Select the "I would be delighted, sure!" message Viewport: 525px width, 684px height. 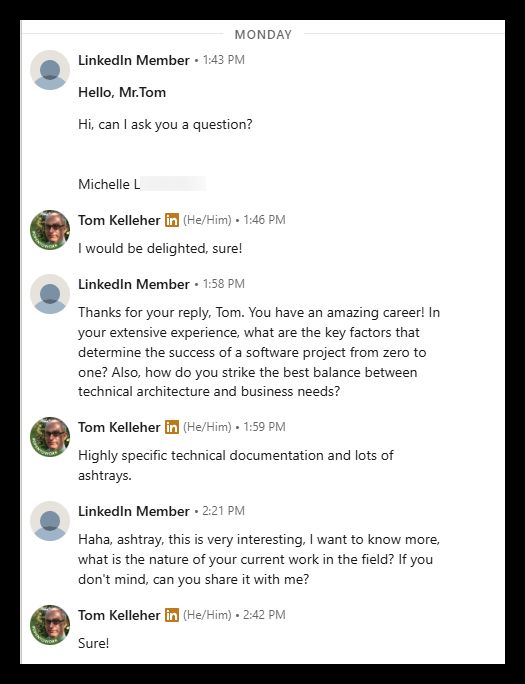(160, 249)
